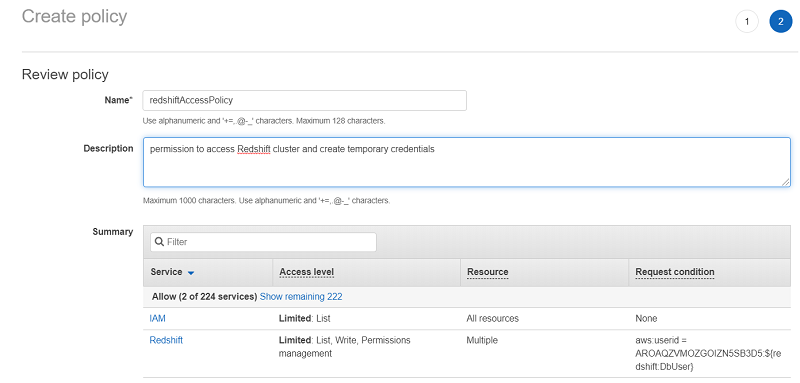Go to step 1 circle
Viewport: 800px width, 383px height.
[x=747, y=22]
